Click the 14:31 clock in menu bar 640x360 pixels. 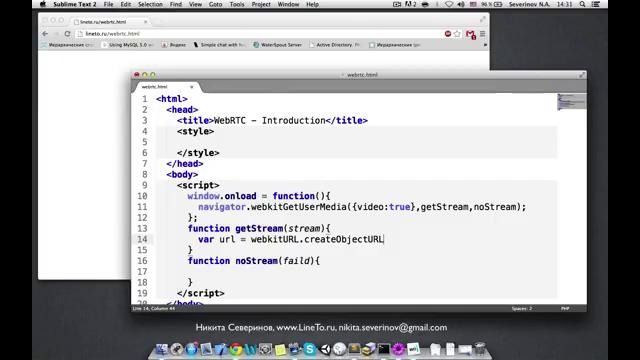[564, 4]
